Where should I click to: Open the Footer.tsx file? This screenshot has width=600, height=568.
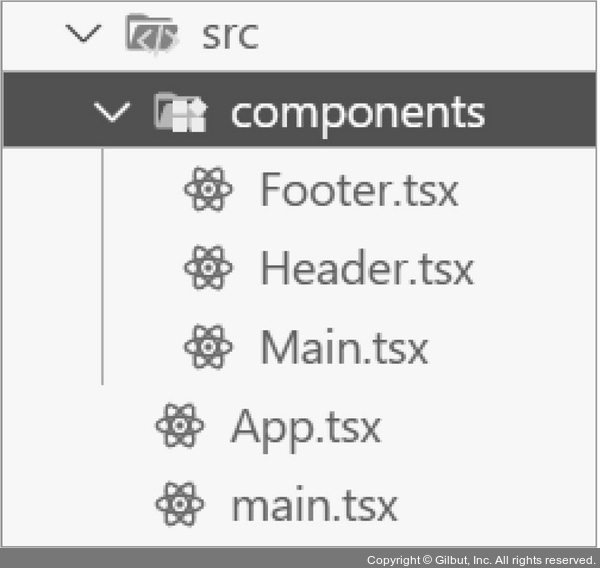[359, 190]
